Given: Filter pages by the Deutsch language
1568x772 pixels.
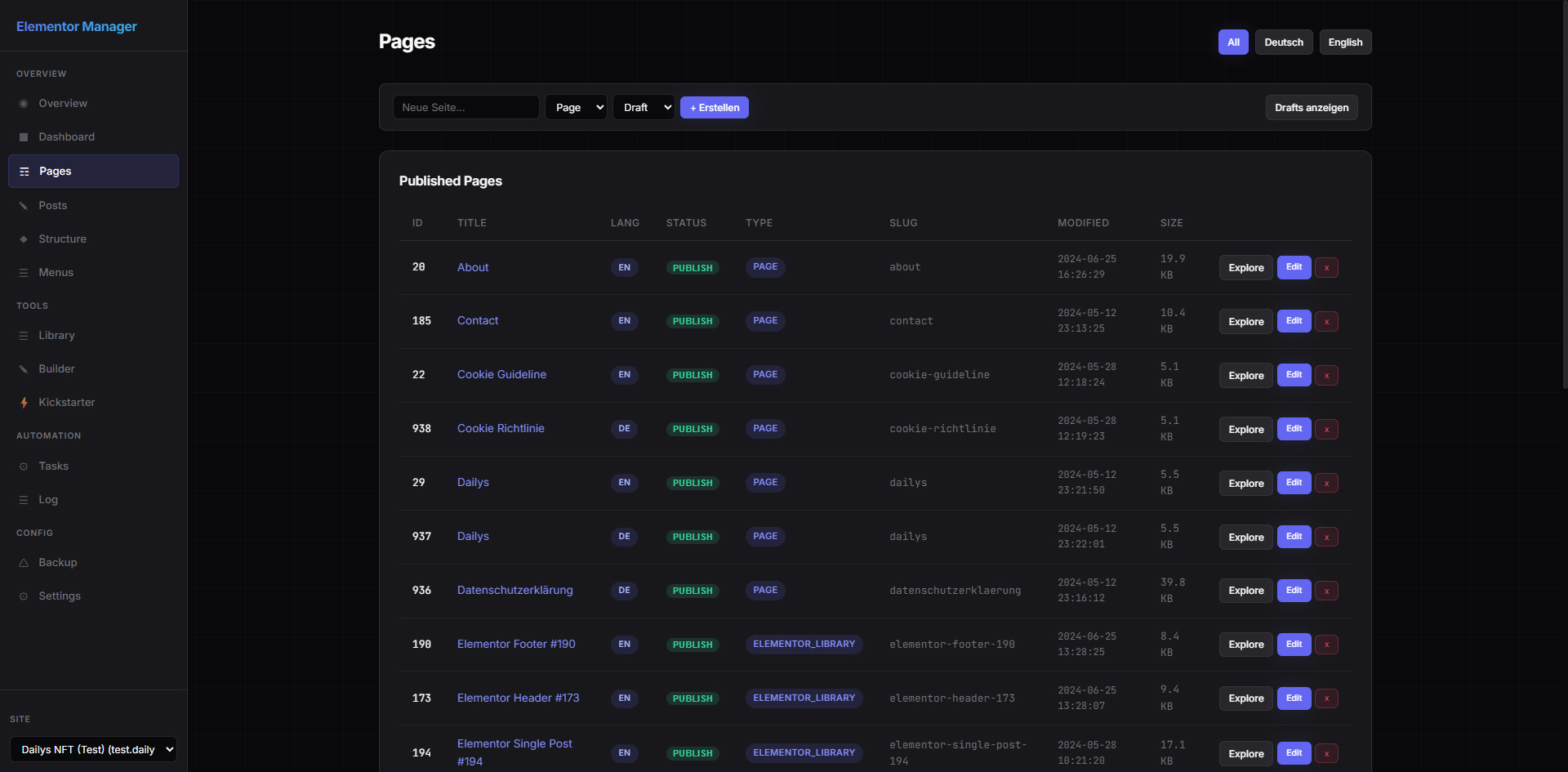Looking at the screenshot, I should point(1283,42).
